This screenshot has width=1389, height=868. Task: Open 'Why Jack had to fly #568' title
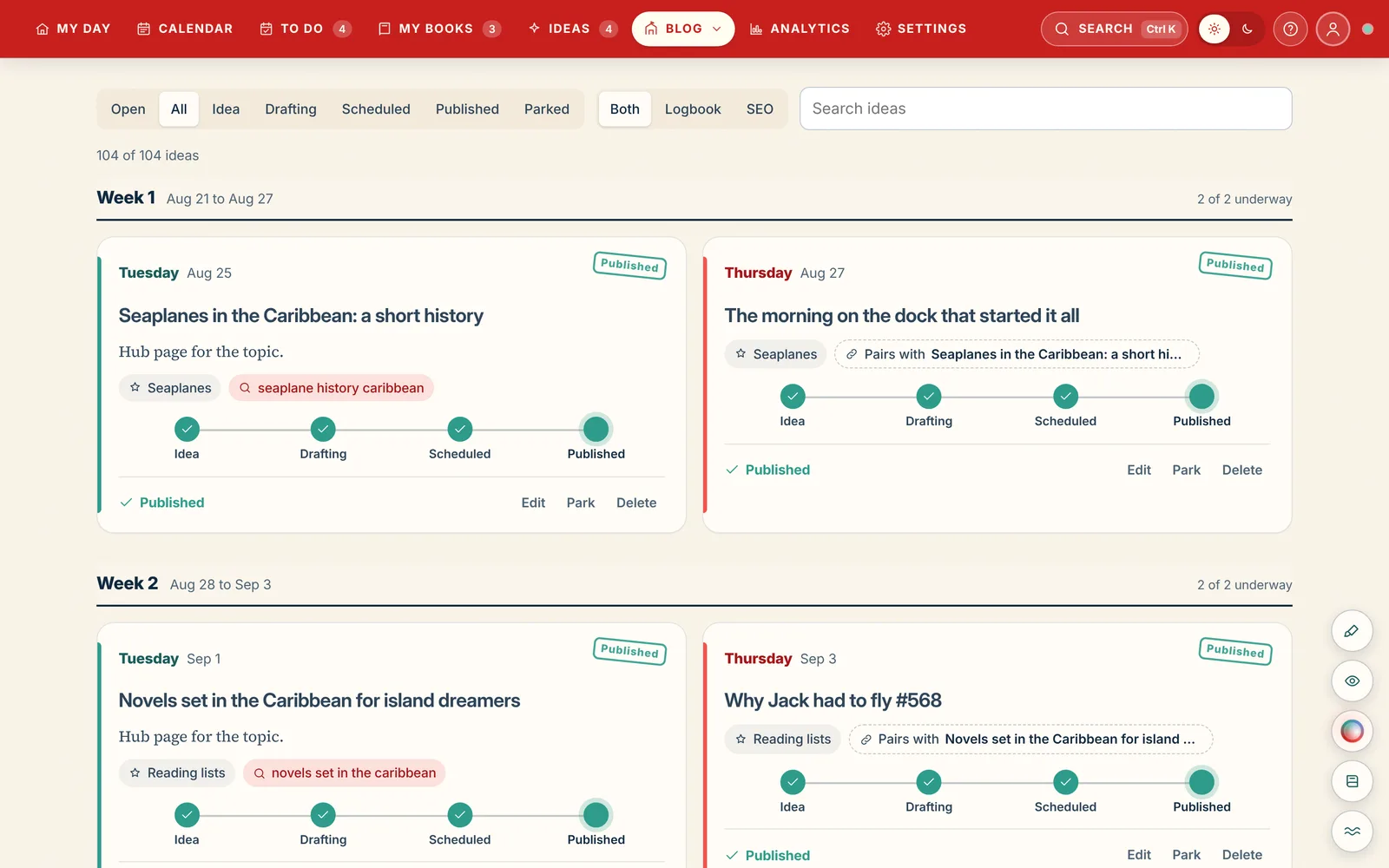833,700
